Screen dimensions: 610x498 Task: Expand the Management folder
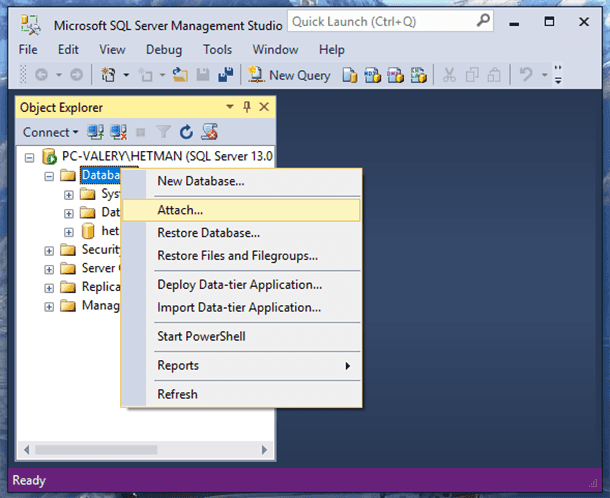[x=49, y=307]
